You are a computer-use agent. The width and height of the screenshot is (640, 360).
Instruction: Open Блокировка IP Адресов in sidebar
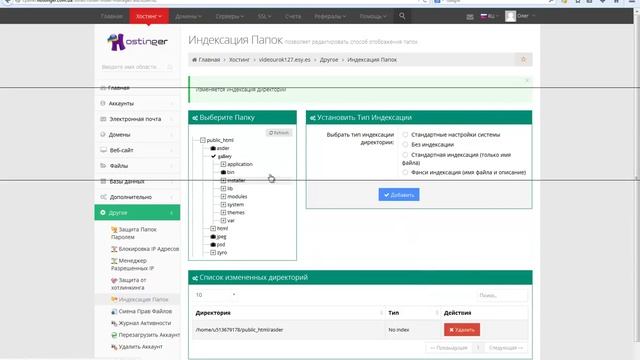(145, 249)
